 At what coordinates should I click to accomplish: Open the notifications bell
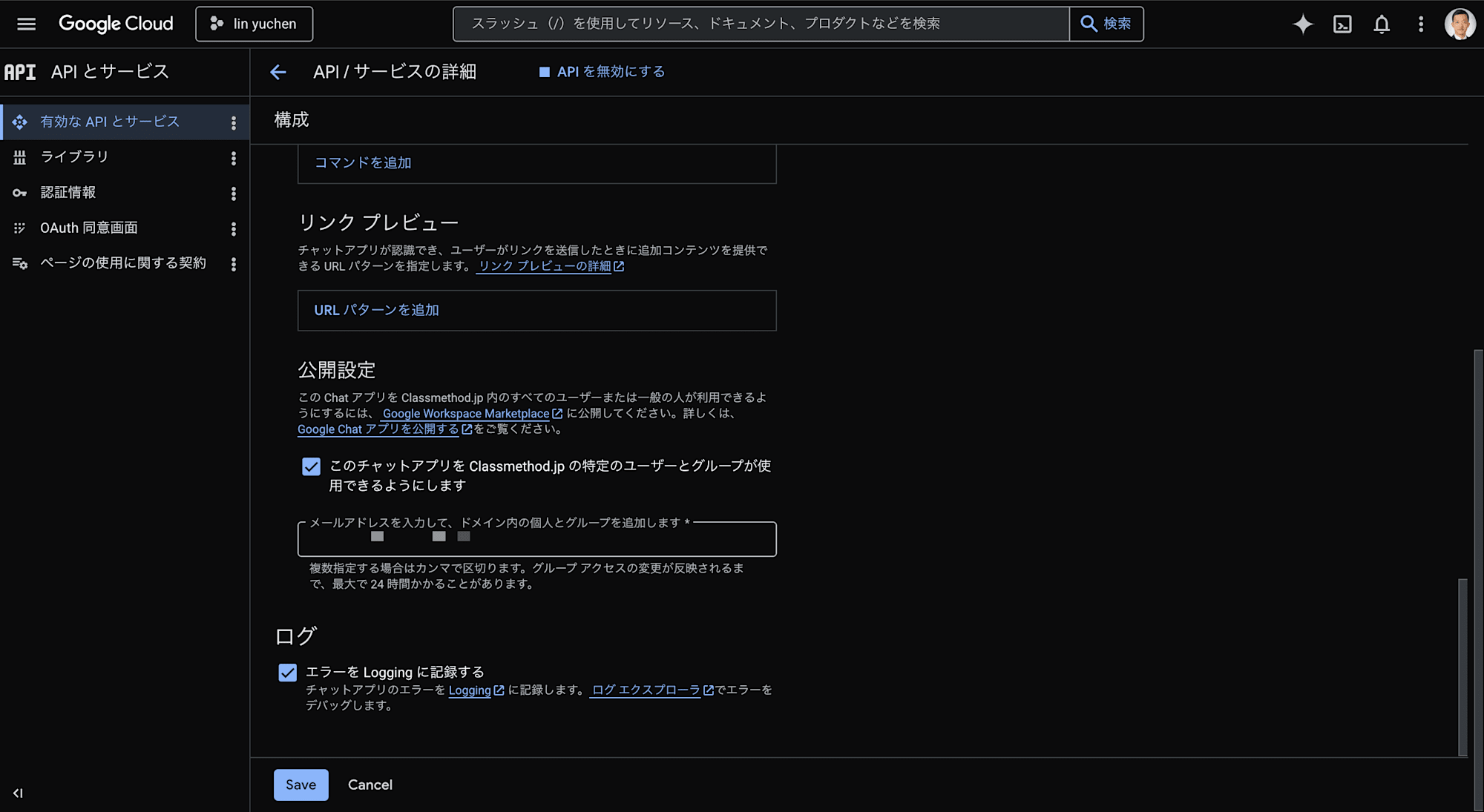click(1382, 24)
